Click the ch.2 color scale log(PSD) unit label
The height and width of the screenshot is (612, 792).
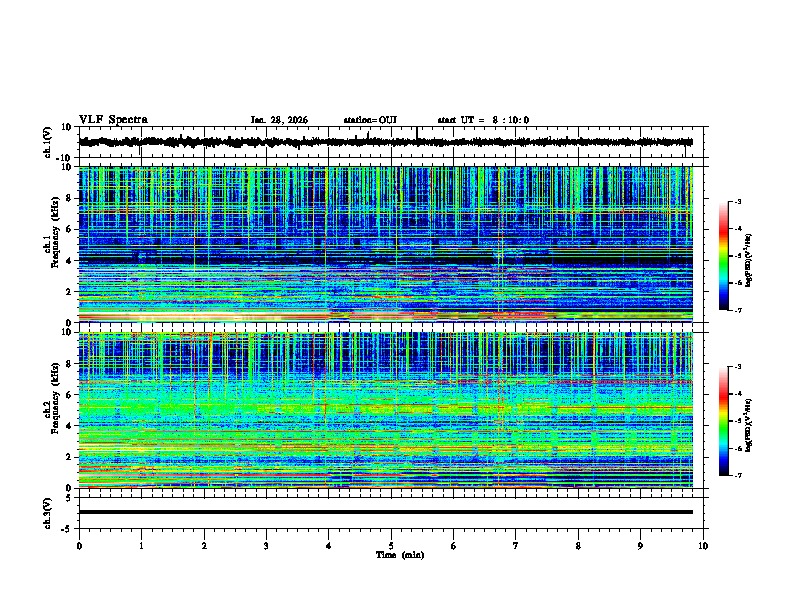pyautogui.click(x=749, y=425)
